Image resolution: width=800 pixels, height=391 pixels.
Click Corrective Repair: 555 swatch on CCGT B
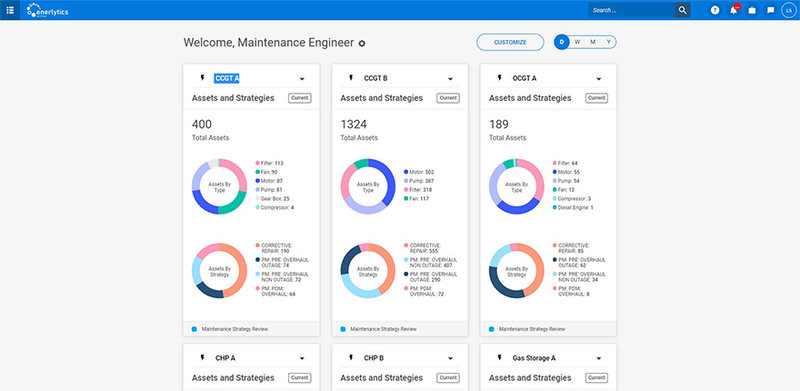pos(406,246)
